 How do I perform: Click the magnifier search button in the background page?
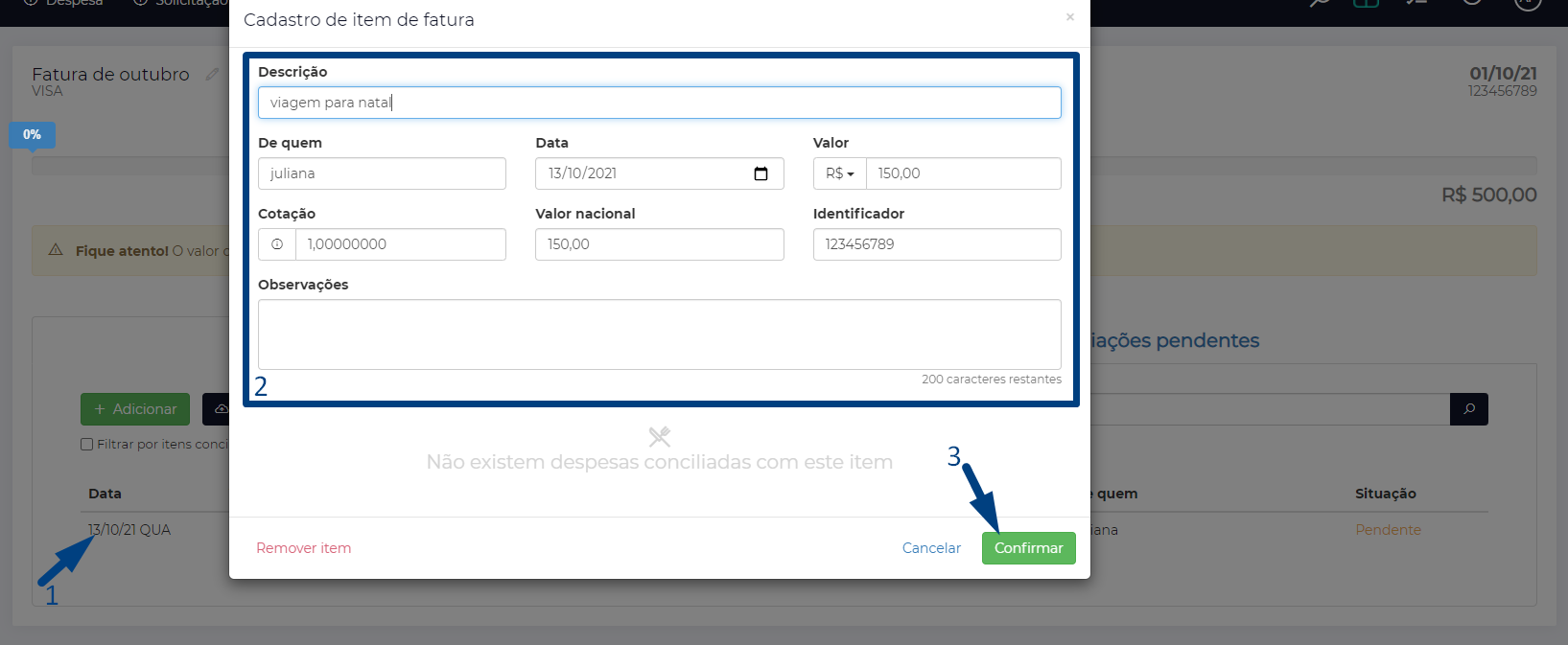[1469, 409]
